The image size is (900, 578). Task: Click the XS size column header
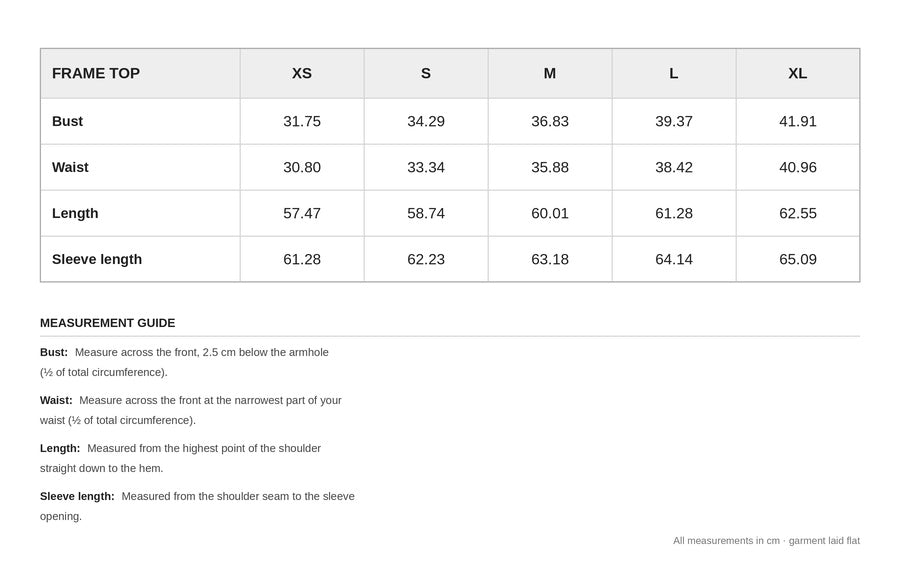click(302, 73)
